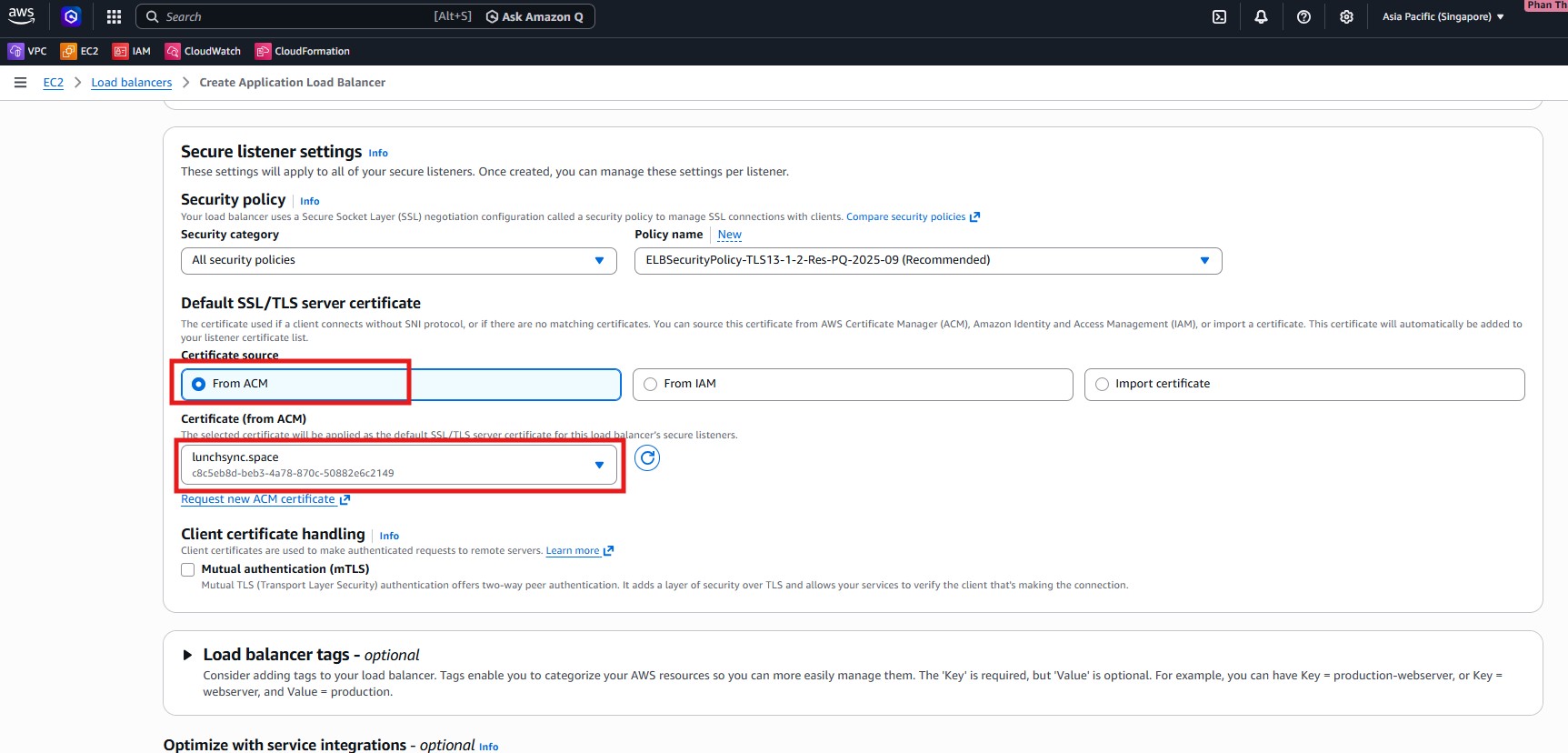The width and height of the screenshot is (1568, 753).
Task: Open the help question mark menu
Action: (1303, 16)
